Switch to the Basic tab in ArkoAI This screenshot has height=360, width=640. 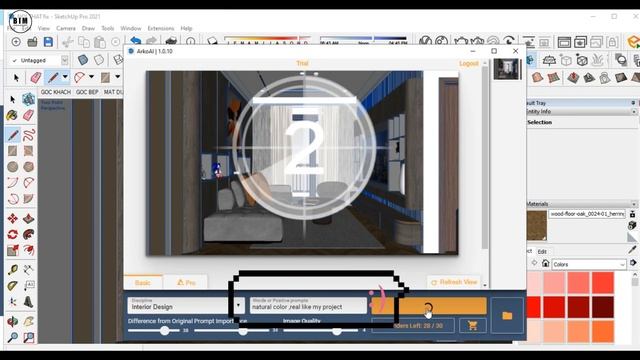pos(142,282)
